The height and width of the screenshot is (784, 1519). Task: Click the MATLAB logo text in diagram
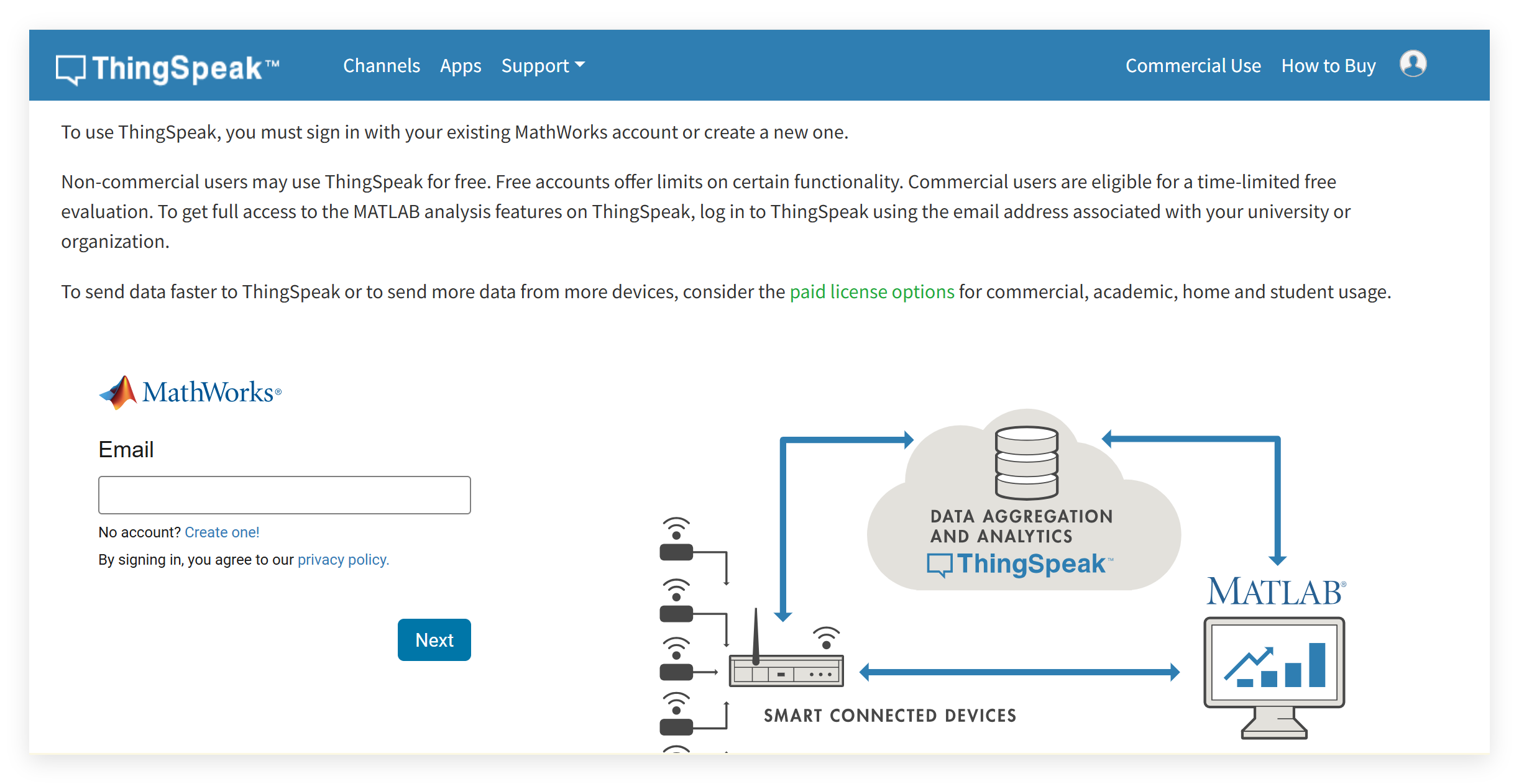[x=1277, y=591]
